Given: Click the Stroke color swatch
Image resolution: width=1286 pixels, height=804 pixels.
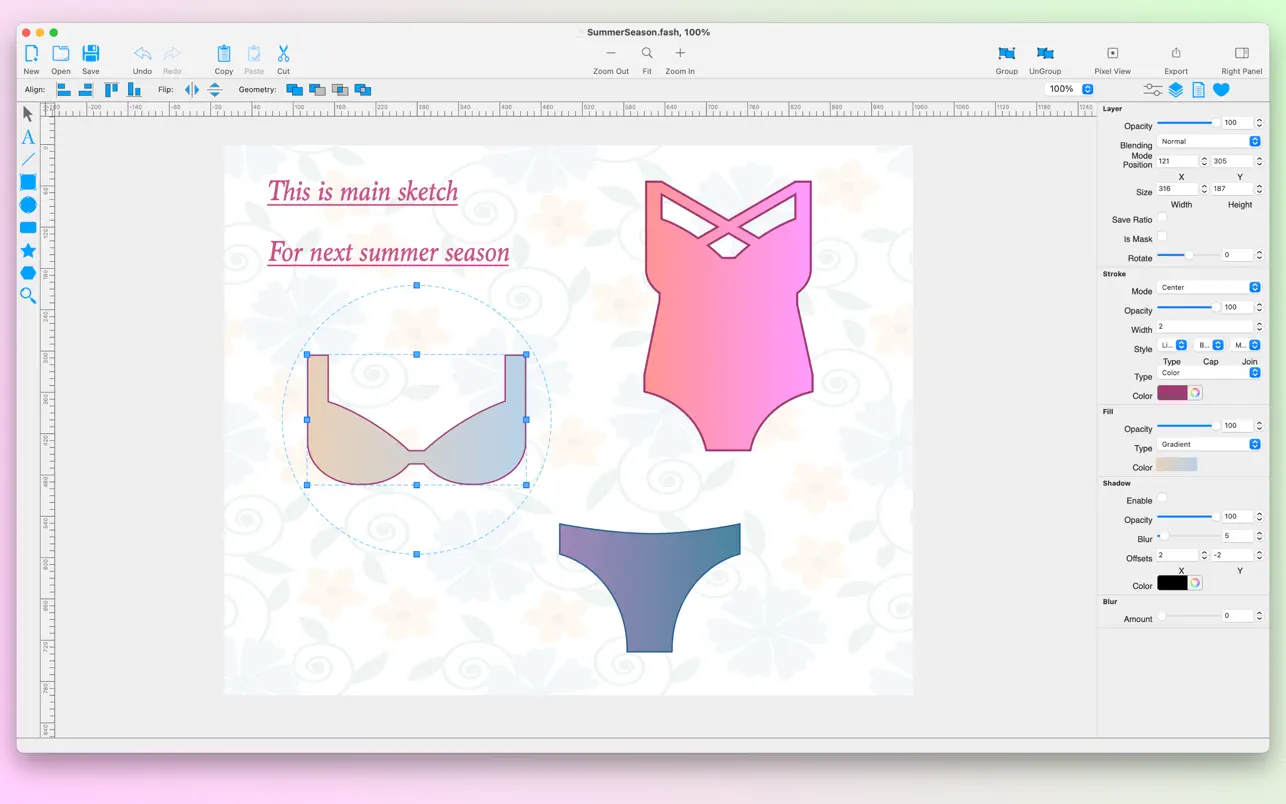Looking at the screenshot, I should (1172, 393).
